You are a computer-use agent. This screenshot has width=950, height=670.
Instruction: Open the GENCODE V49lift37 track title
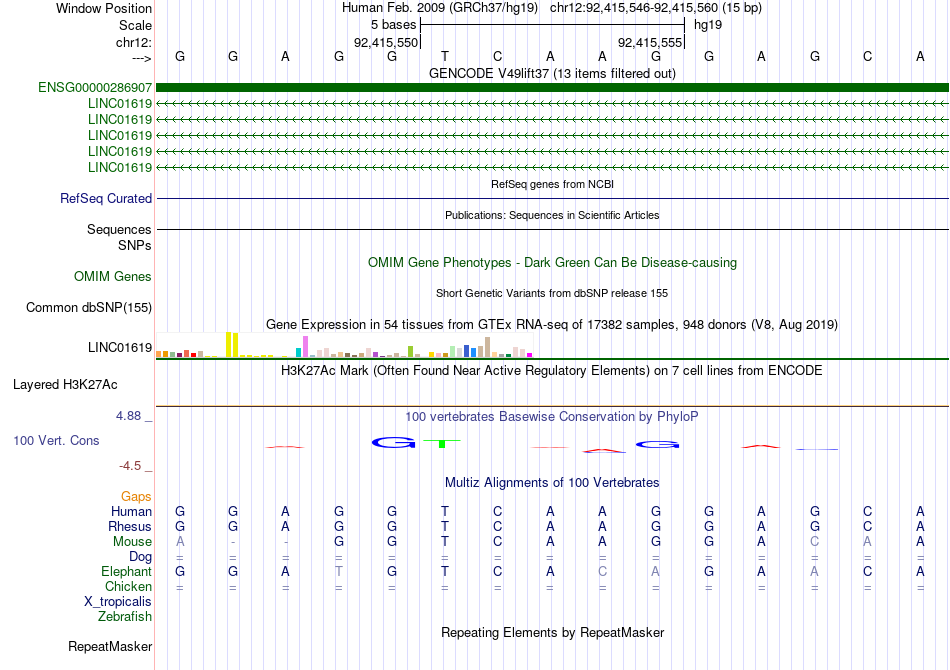(552, 73)
